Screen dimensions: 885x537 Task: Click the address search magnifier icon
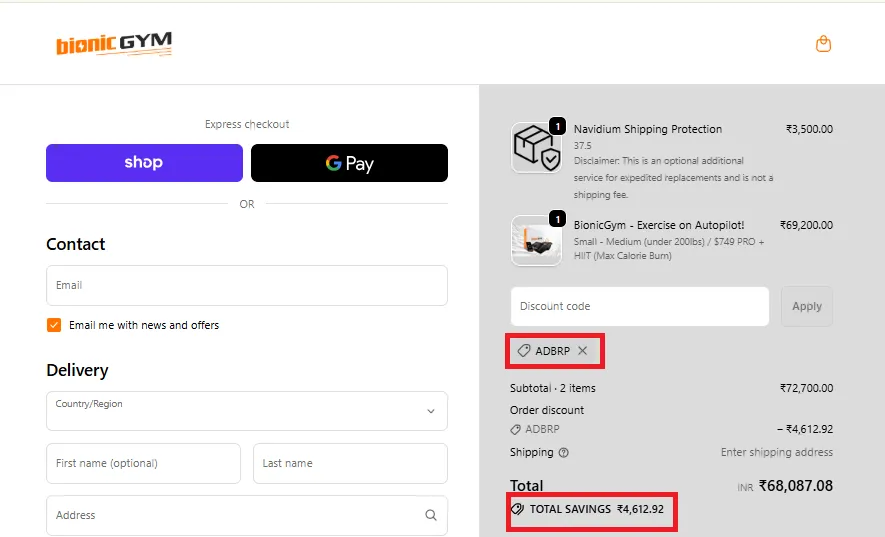[x=430, y=515]
